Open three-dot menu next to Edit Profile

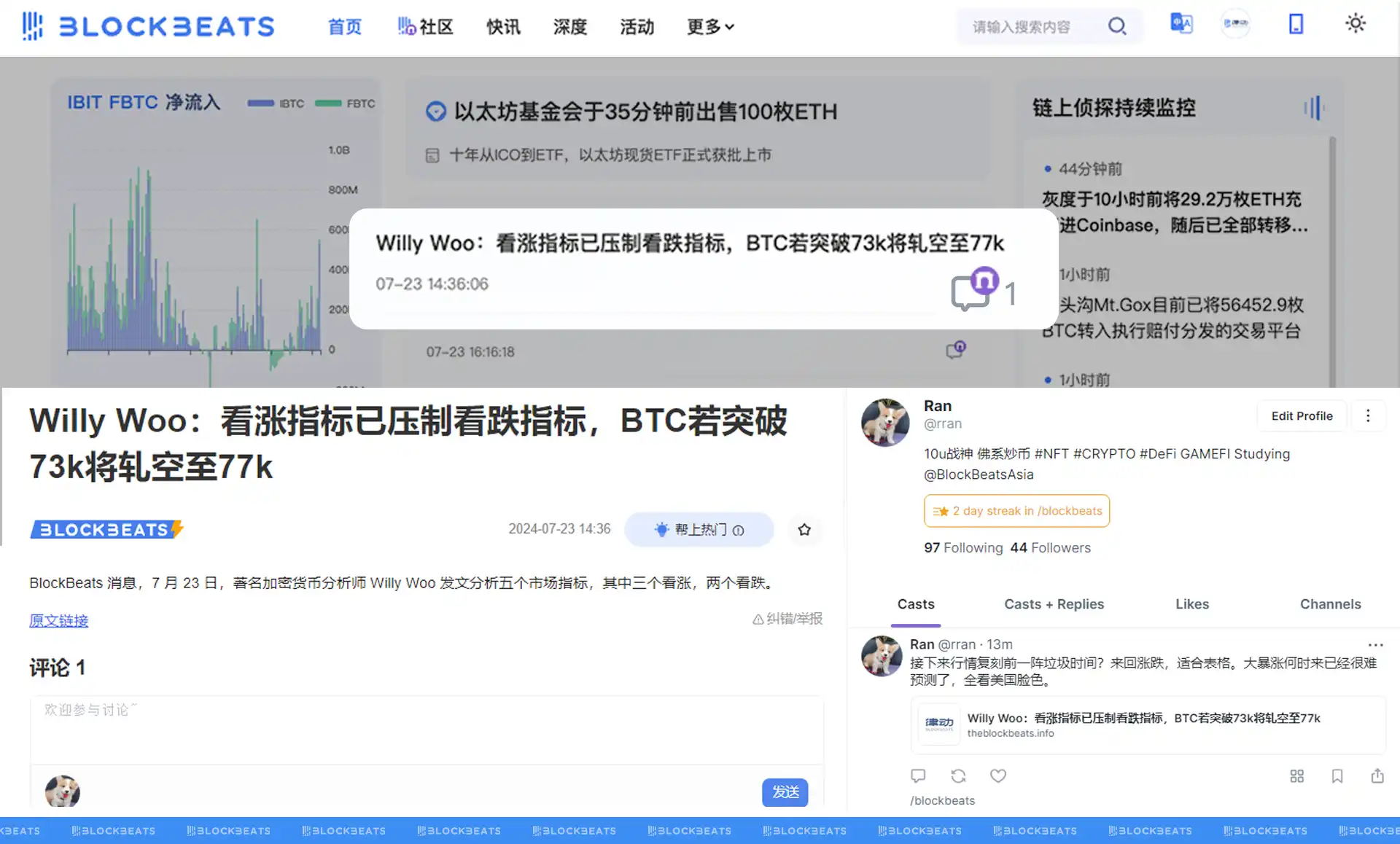(x=1367, y=415)
